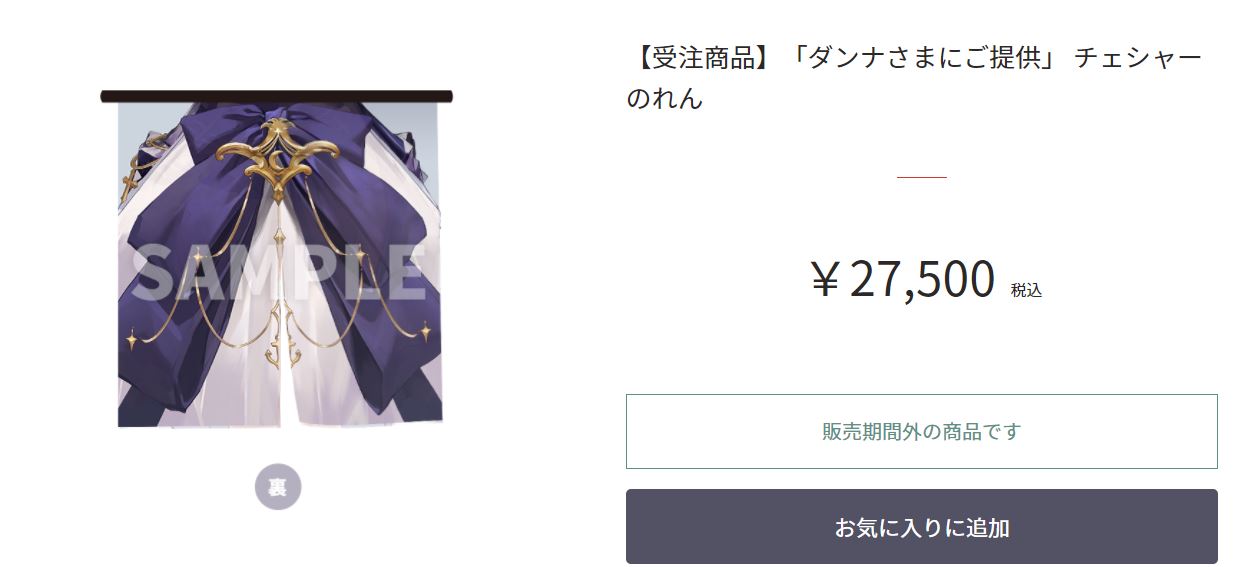Image resolution: width=1242 pixels, height=567 pixels.
Task: Click the left purple ribbon tail
Action: coord(170,320)
